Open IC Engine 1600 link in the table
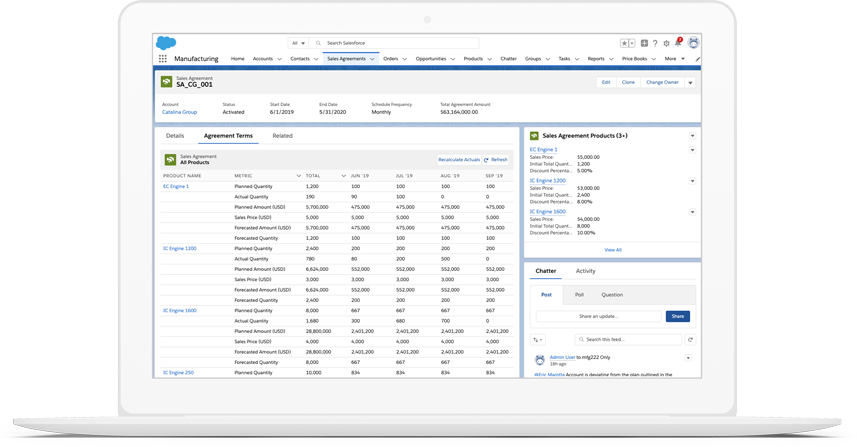 click(x=180, y=310)
